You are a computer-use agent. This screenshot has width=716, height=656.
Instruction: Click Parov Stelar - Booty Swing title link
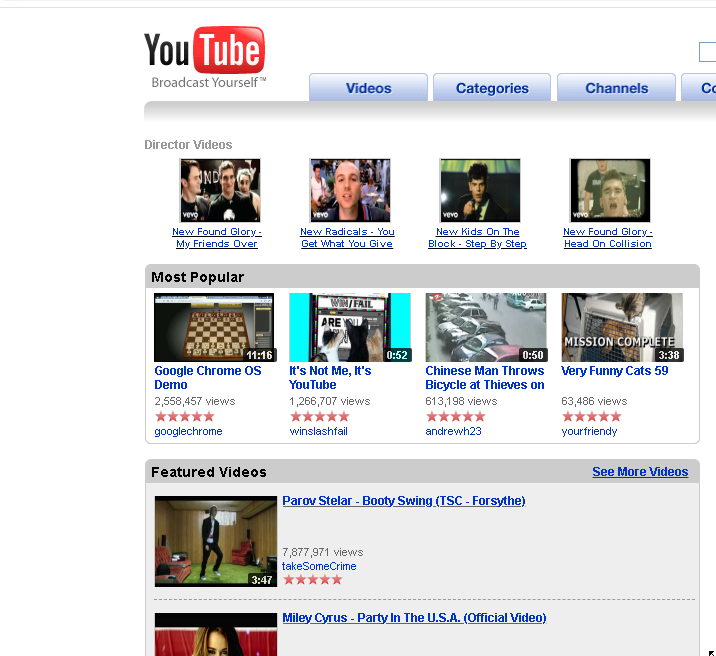point(404,501)
